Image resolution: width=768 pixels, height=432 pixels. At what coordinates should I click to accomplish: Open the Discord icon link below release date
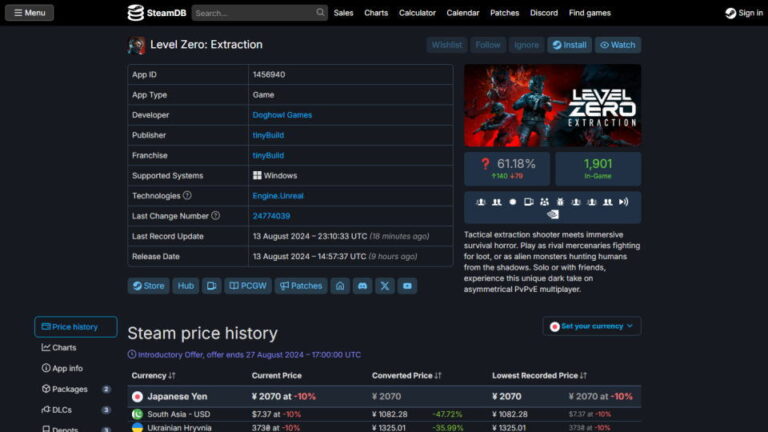click(361, 285)
